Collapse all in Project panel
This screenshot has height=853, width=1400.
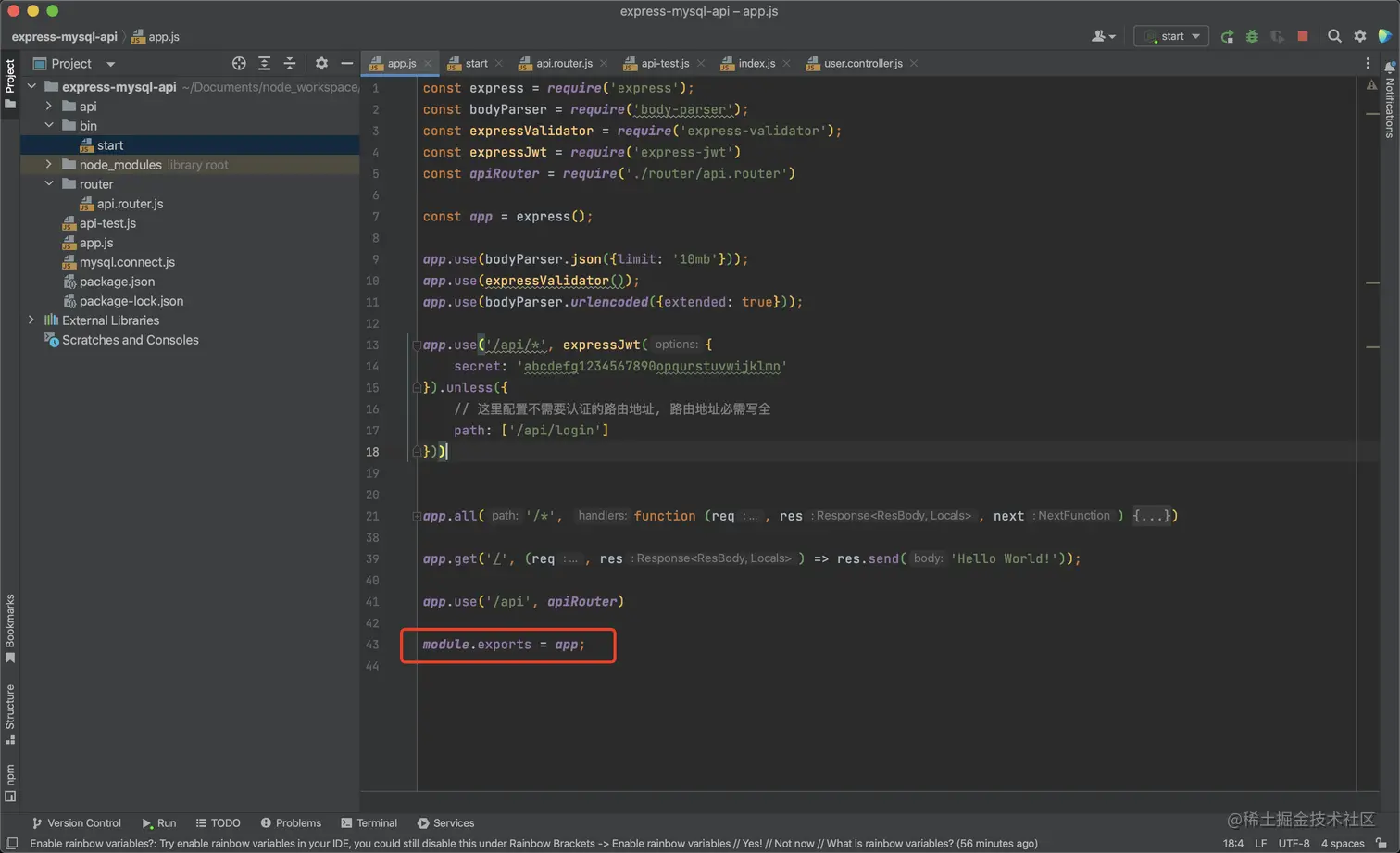tap(290, 64)
